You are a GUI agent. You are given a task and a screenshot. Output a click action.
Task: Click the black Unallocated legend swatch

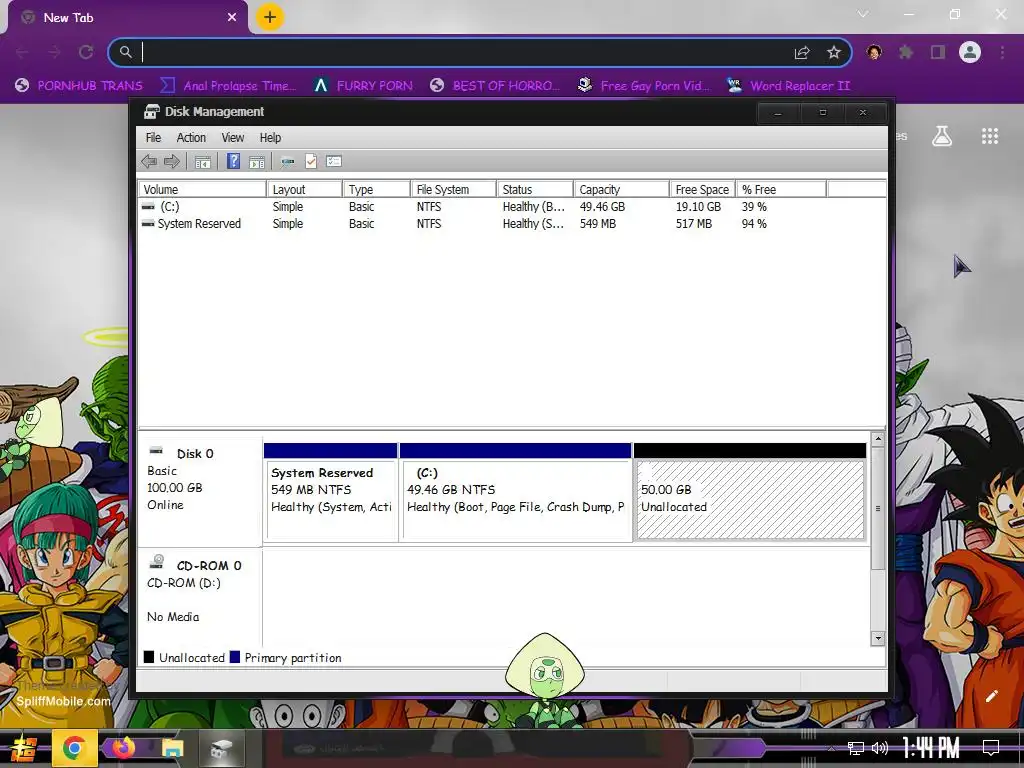pyautogui.click(x=149, y=657)
